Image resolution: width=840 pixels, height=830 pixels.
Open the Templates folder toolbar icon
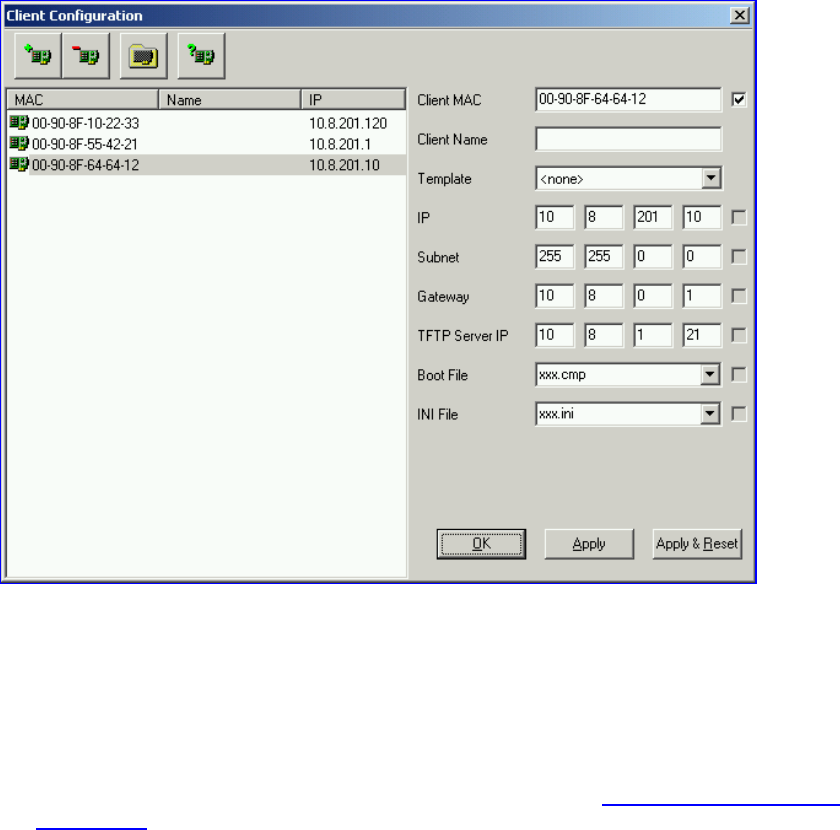[x=144, y=56]
